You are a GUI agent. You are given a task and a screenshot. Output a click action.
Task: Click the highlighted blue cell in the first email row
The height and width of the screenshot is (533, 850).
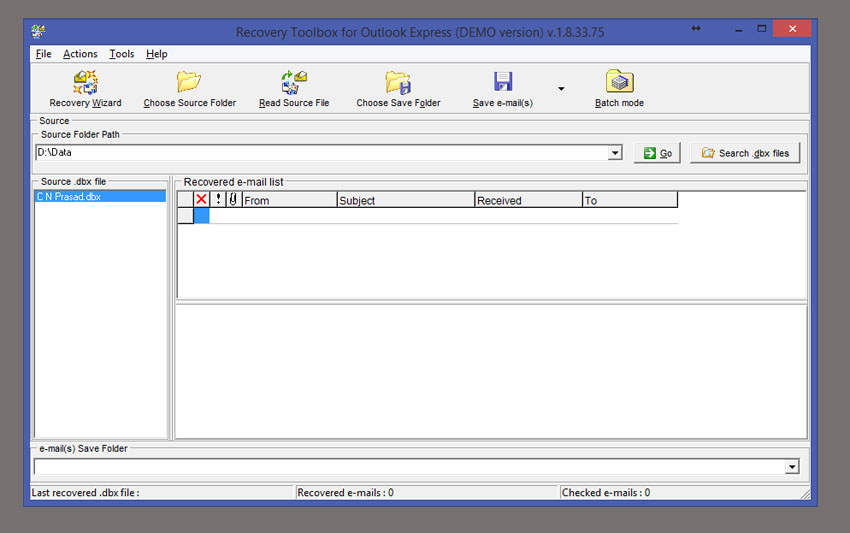(201, 216)
